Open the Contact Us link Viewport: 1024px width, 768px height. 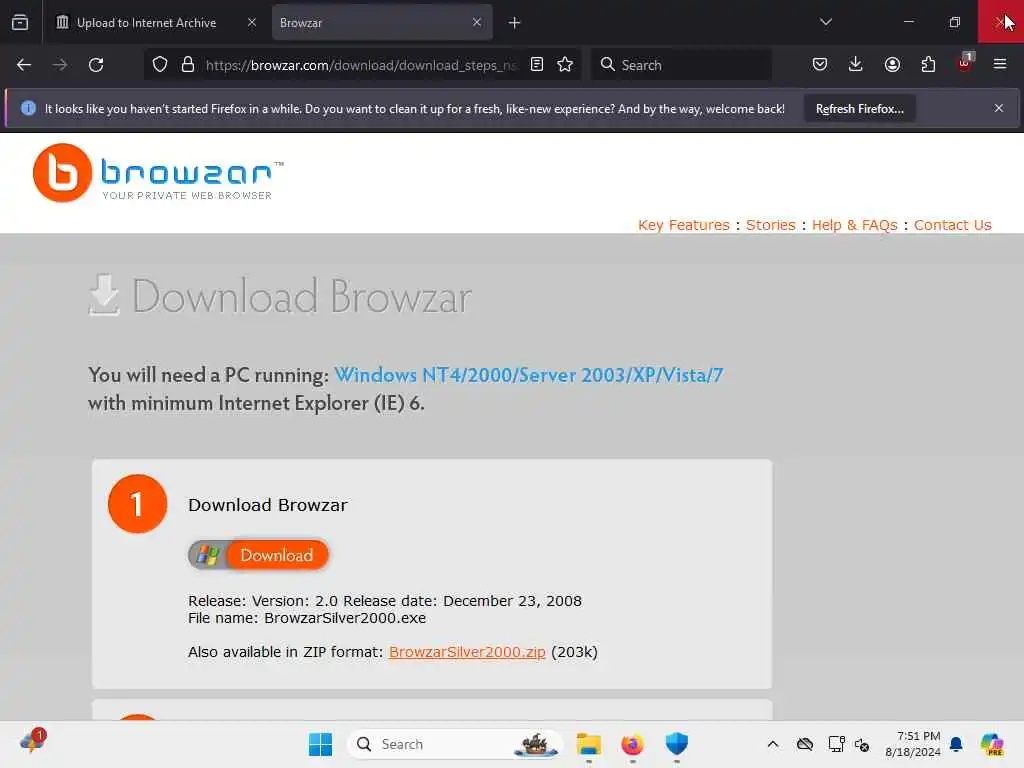coord(952,225)
